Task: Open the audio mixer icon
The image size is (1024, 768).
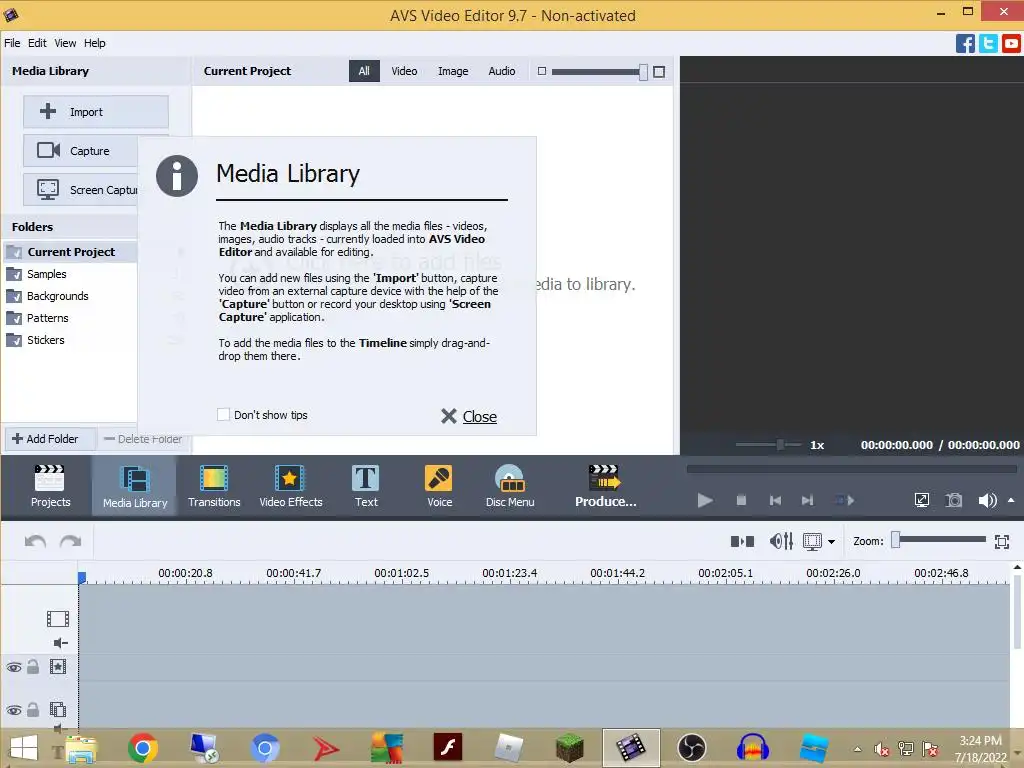Action: [781, 541]
